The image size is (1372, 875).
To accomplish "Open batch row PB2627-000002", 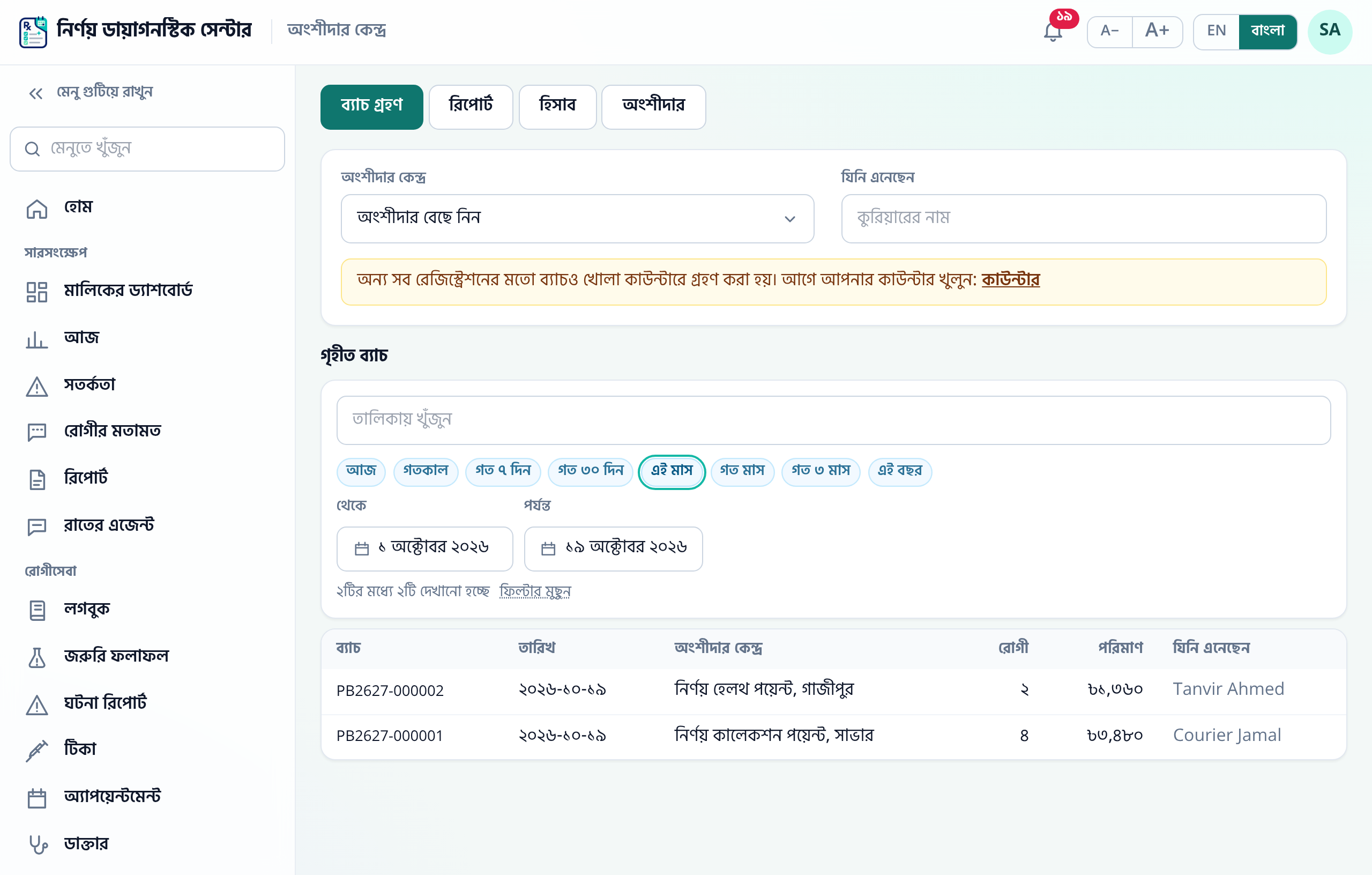I will (833, 691).
